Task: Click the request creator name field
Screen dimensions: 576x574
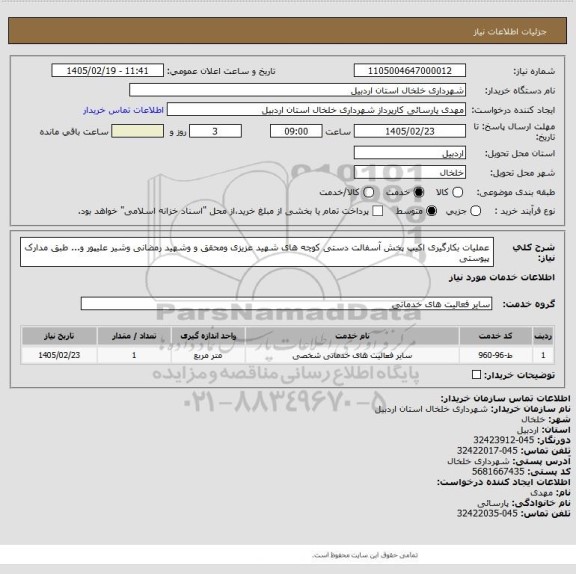Action: coord(316,110)
